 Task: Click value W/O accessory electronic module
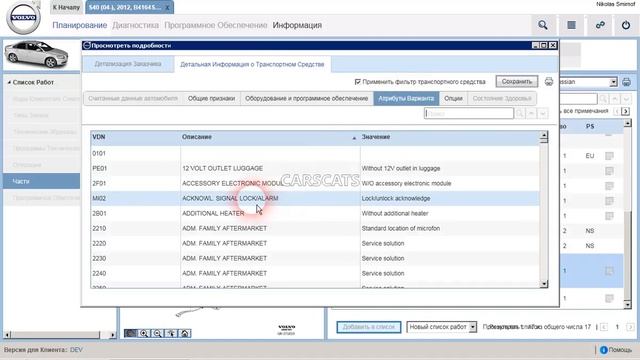point(406,184)
